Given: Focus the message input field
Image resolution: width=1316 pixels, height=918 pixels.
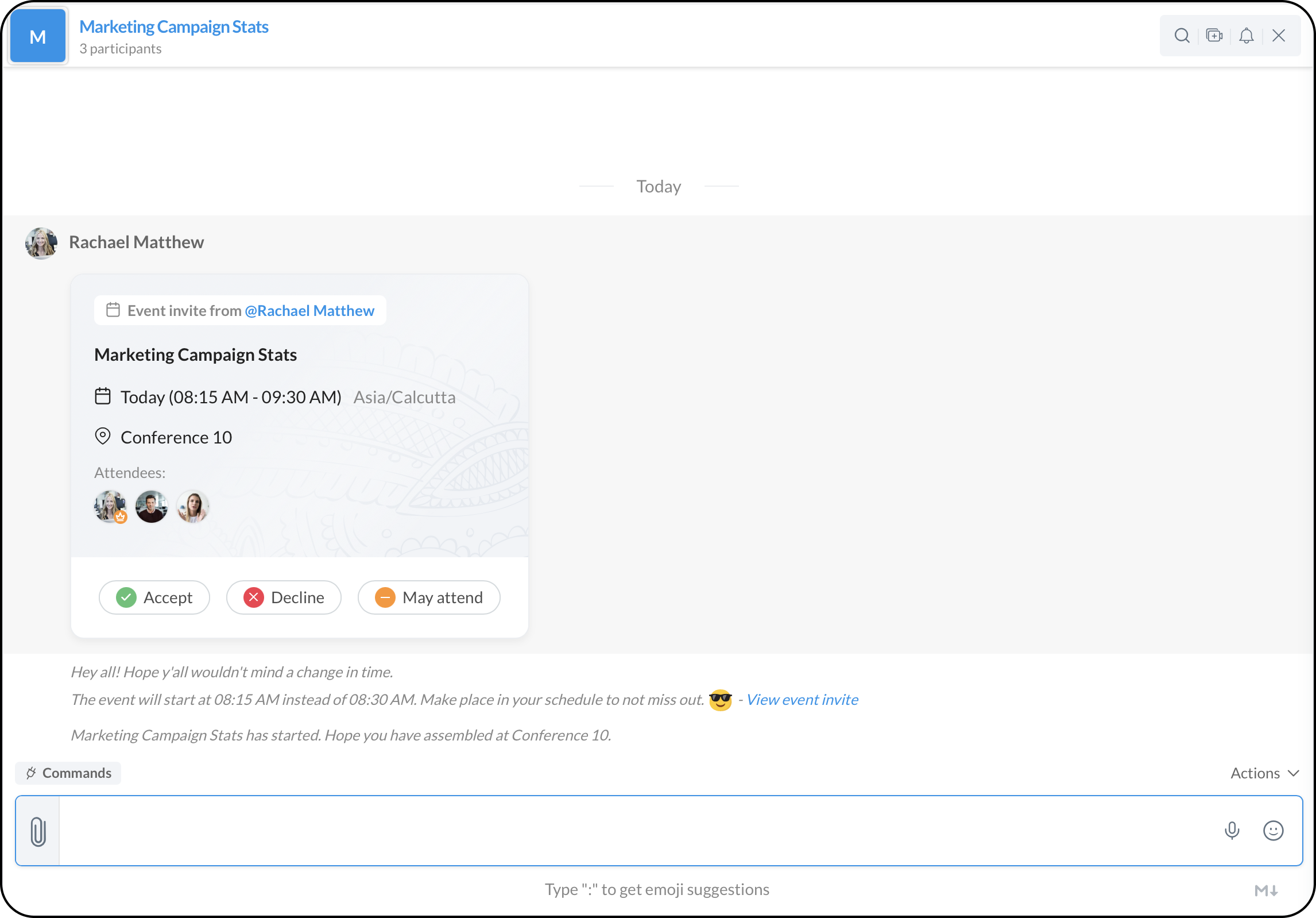Looking at the screenshot, I should pyautogui.click(x=632, y=831).
